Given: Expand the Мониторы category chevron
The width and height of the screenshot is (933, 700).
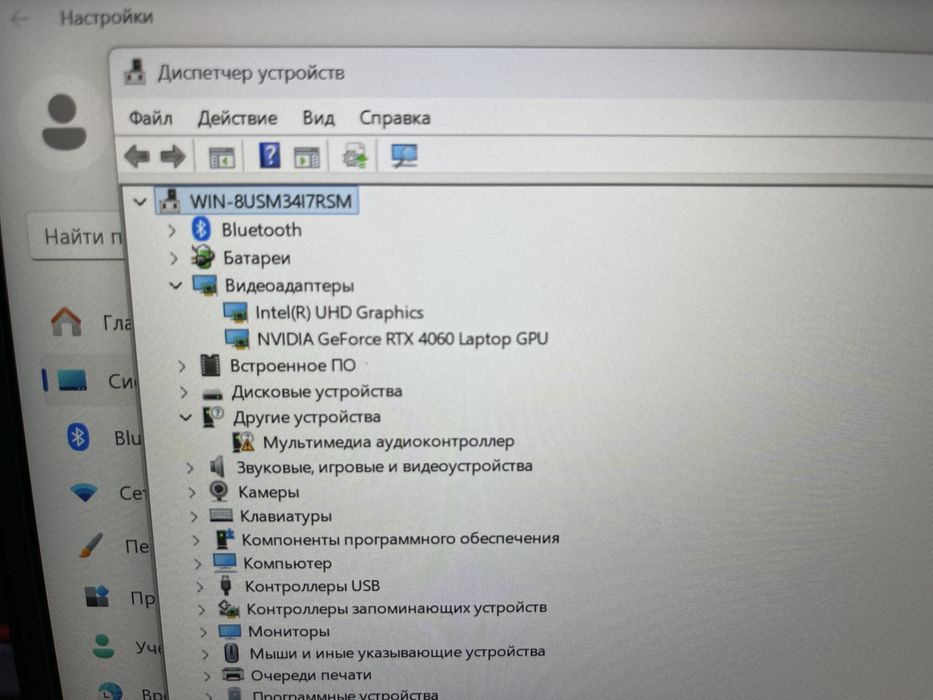Looking at the screenshot, I should click(203, 632).
